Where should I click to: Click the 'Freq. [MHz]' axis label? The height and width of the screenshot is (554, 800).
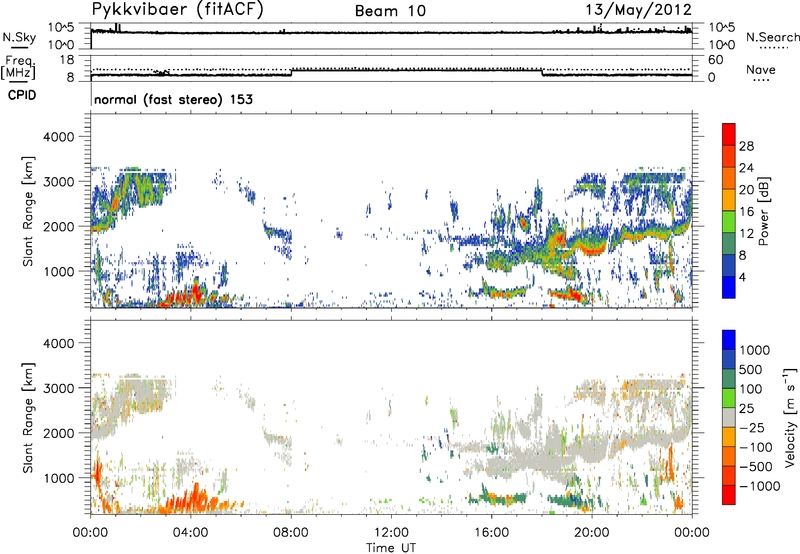[18, 67]
